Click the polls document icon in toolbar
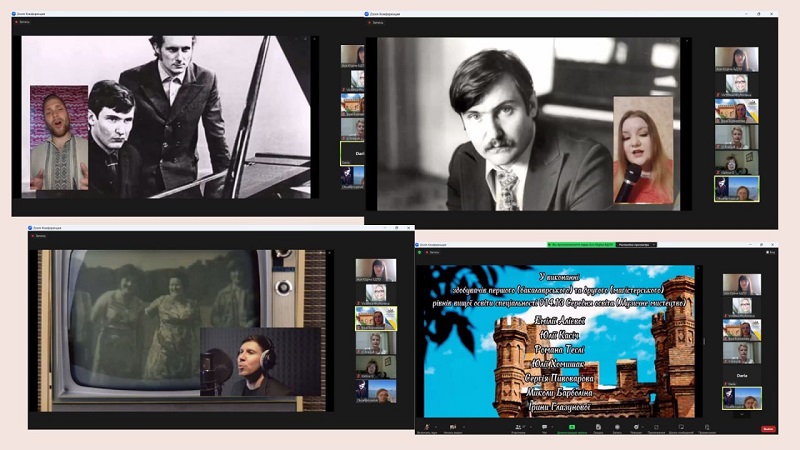The image size is (800, 450). coord(598,427)
